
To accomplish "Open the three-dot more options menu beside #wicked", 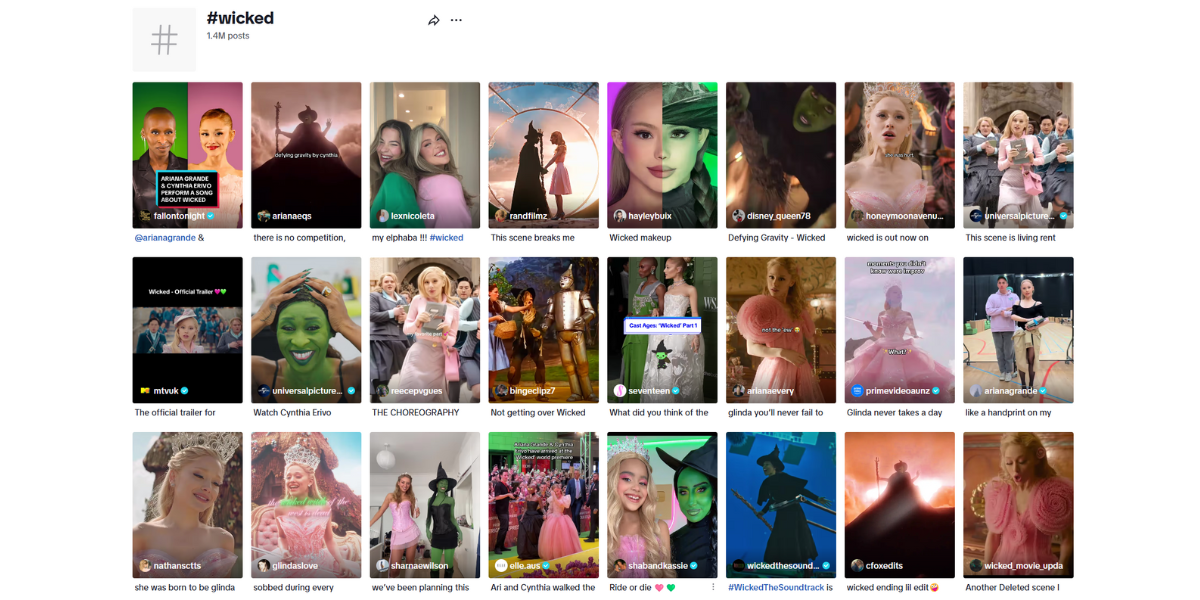I will (456, 20).
